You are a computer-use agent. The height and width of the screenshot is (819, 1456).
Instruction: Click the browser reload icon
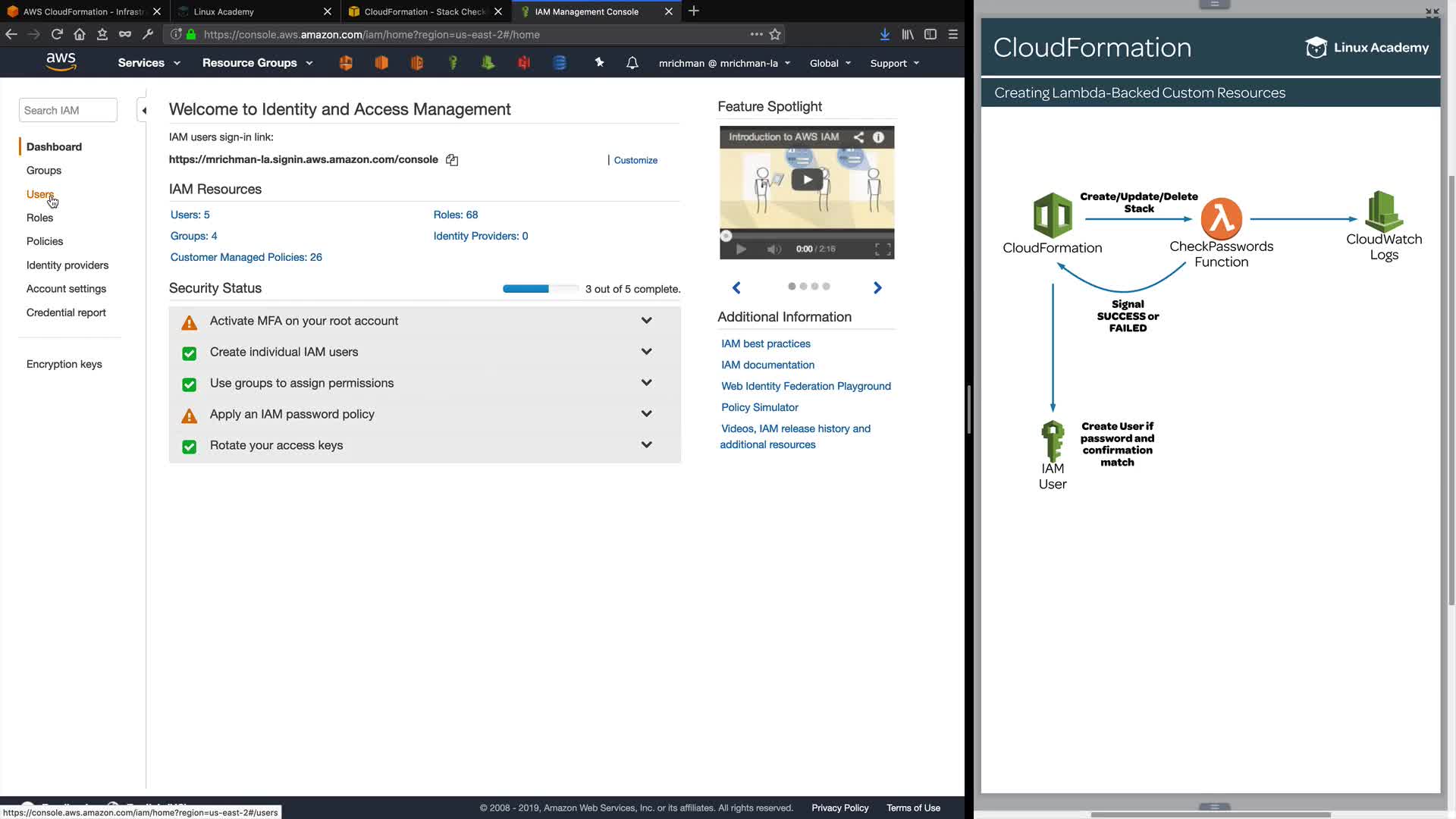pos(57,34)
